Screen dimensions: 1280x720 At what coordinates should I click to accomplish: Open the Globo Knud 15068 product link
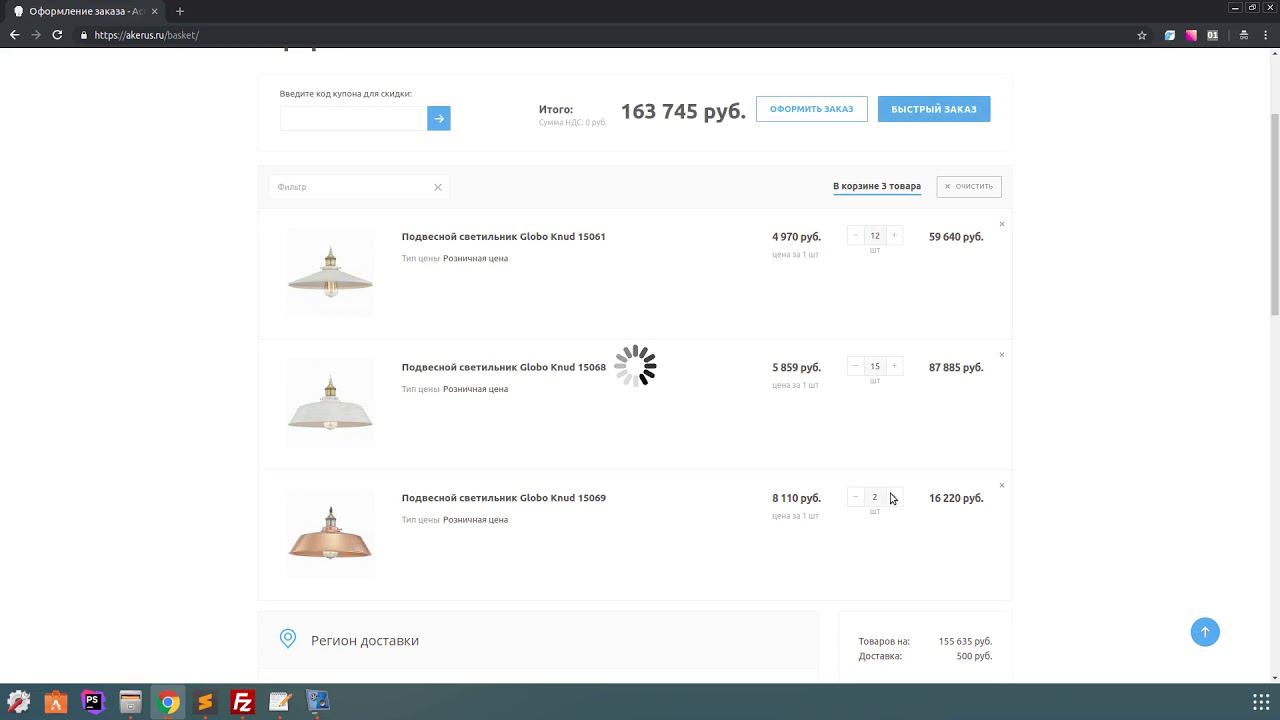point(503,367)
